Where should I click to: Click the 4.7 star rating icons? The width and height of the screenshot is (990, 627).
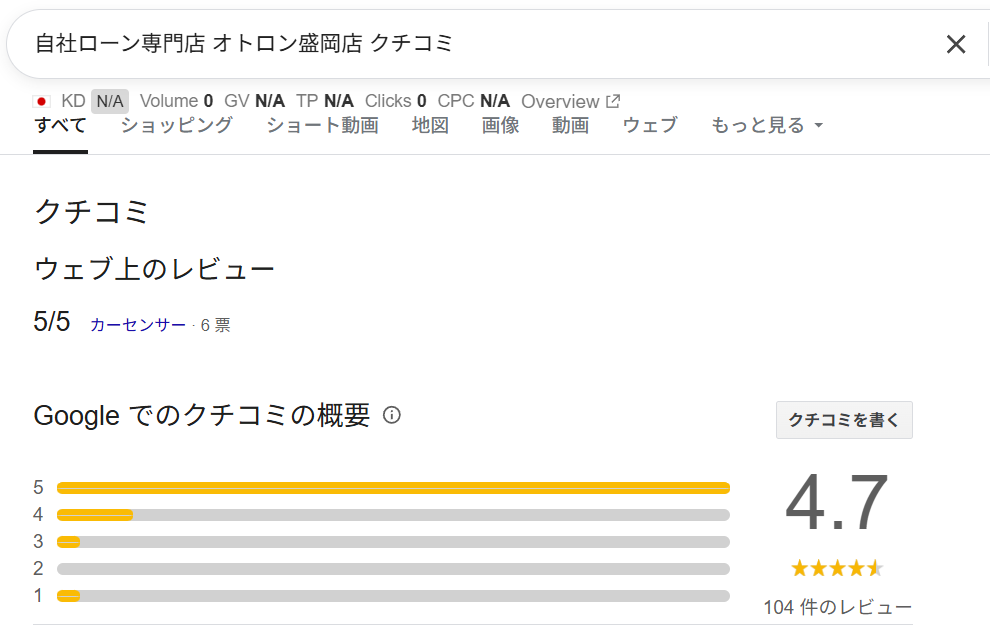tap(837, 568)
